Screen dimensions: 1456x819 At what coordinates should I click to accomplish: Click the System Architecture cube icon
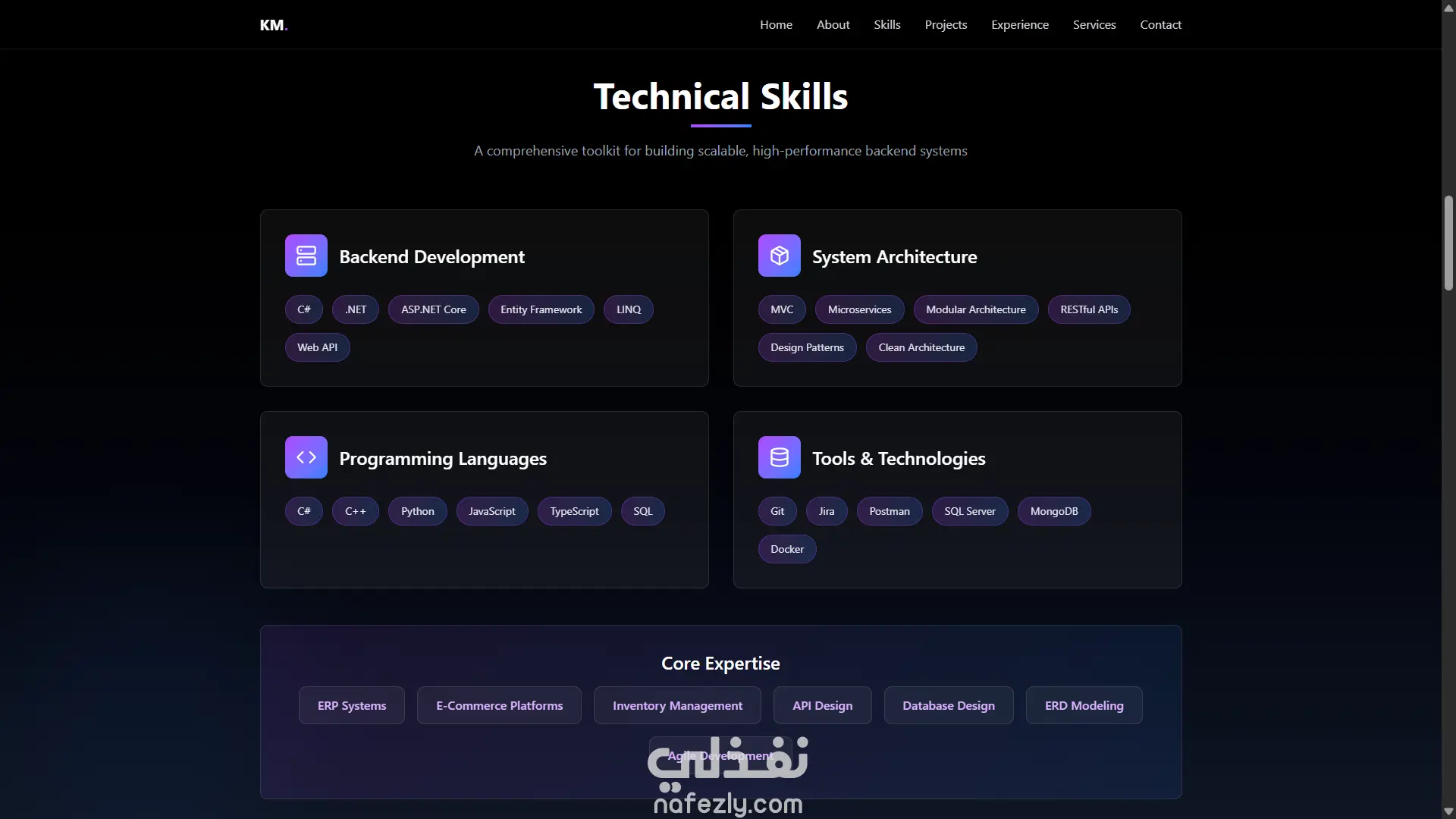779,256
